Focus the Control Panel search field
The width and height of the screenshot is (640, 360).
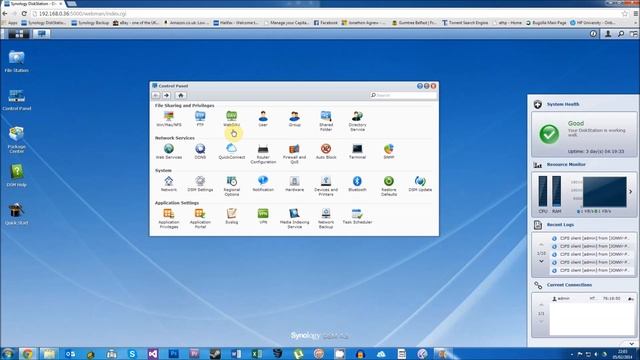pos(403,95)
